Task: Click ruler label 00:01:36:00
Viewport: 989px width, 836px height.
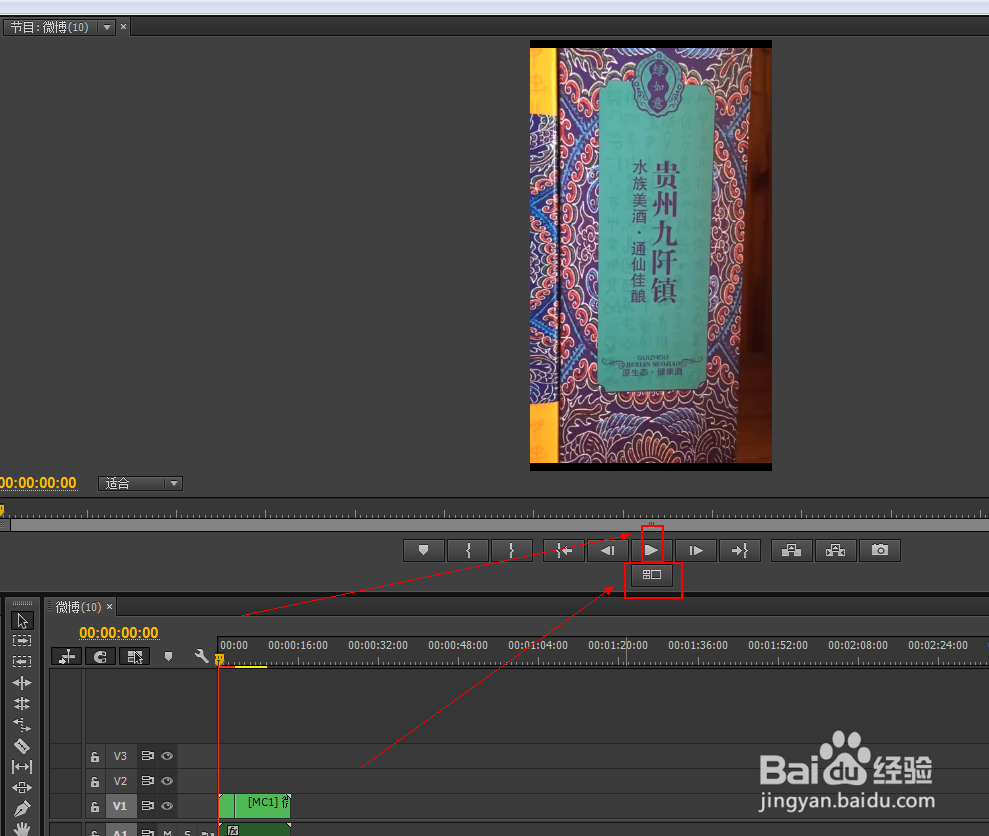Action: 698,645
